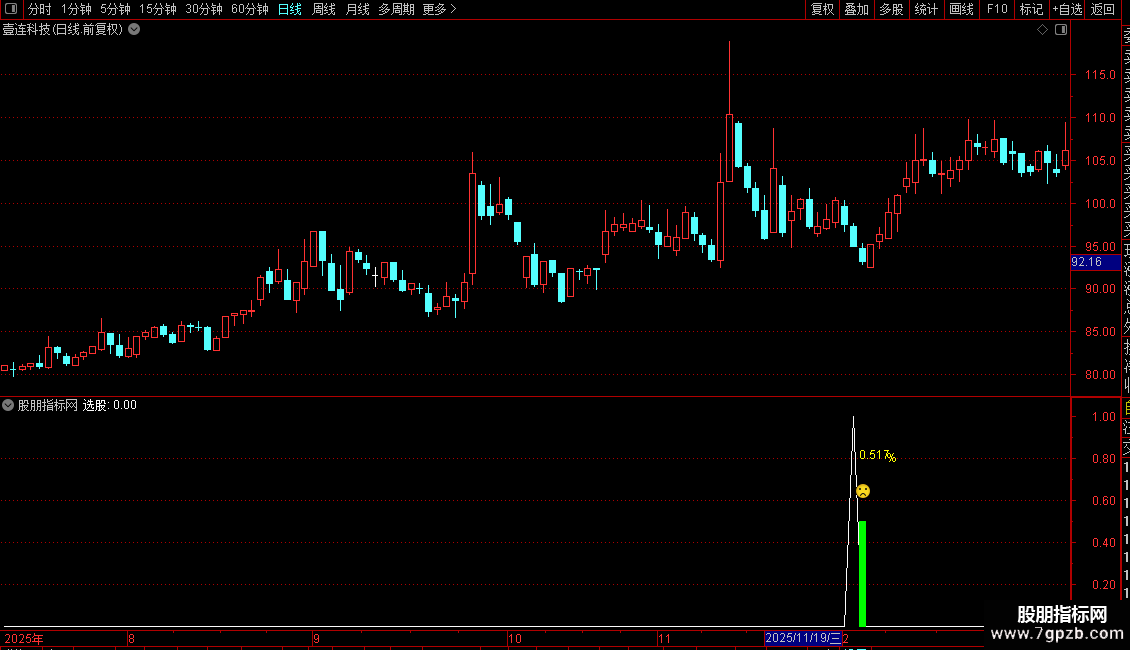Viewport: 1130px width, 650px height.
Task: Click the 100.0 price axis label
Action: point(1100,204)
